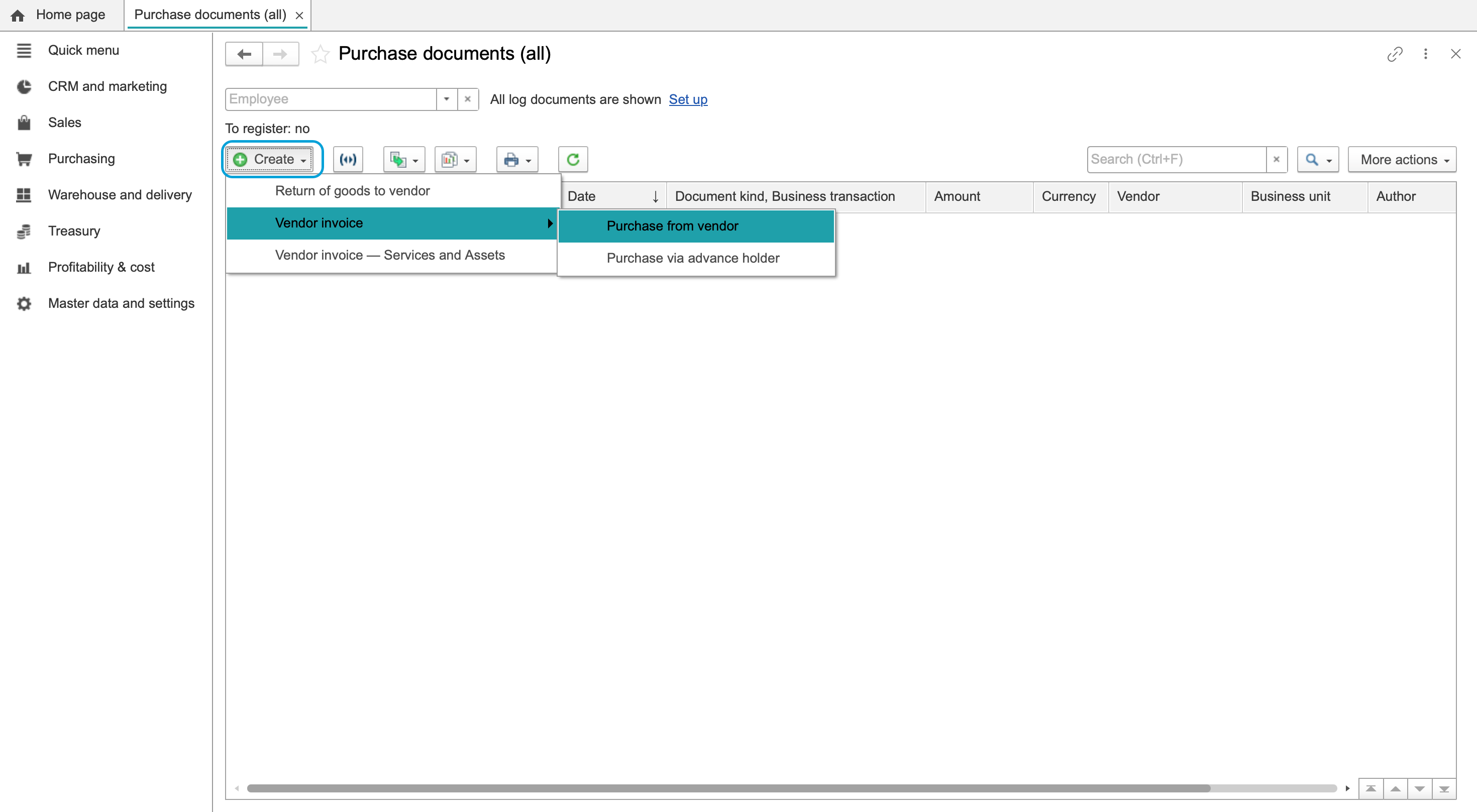Click the refresh list icon

[572, 159]
